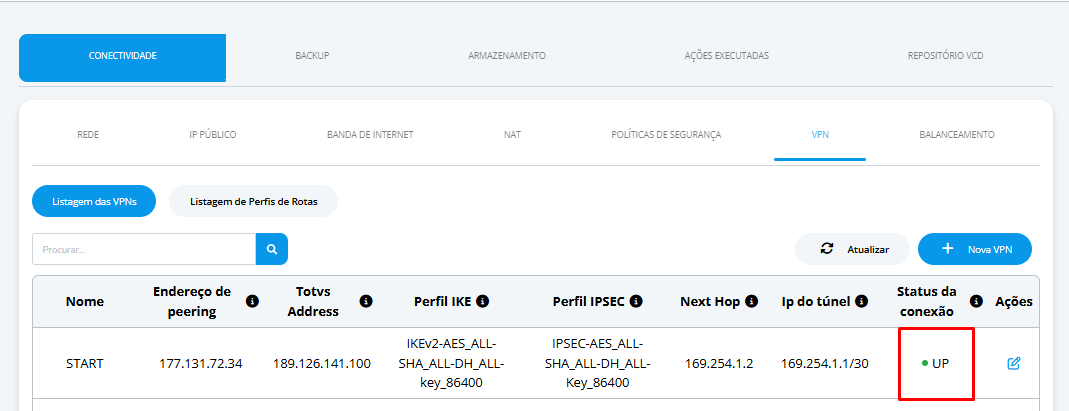Screen dimensions: 1069x411
Task: Click the IKEv2-AES_ALL profile cell
Action: (451, 363)
